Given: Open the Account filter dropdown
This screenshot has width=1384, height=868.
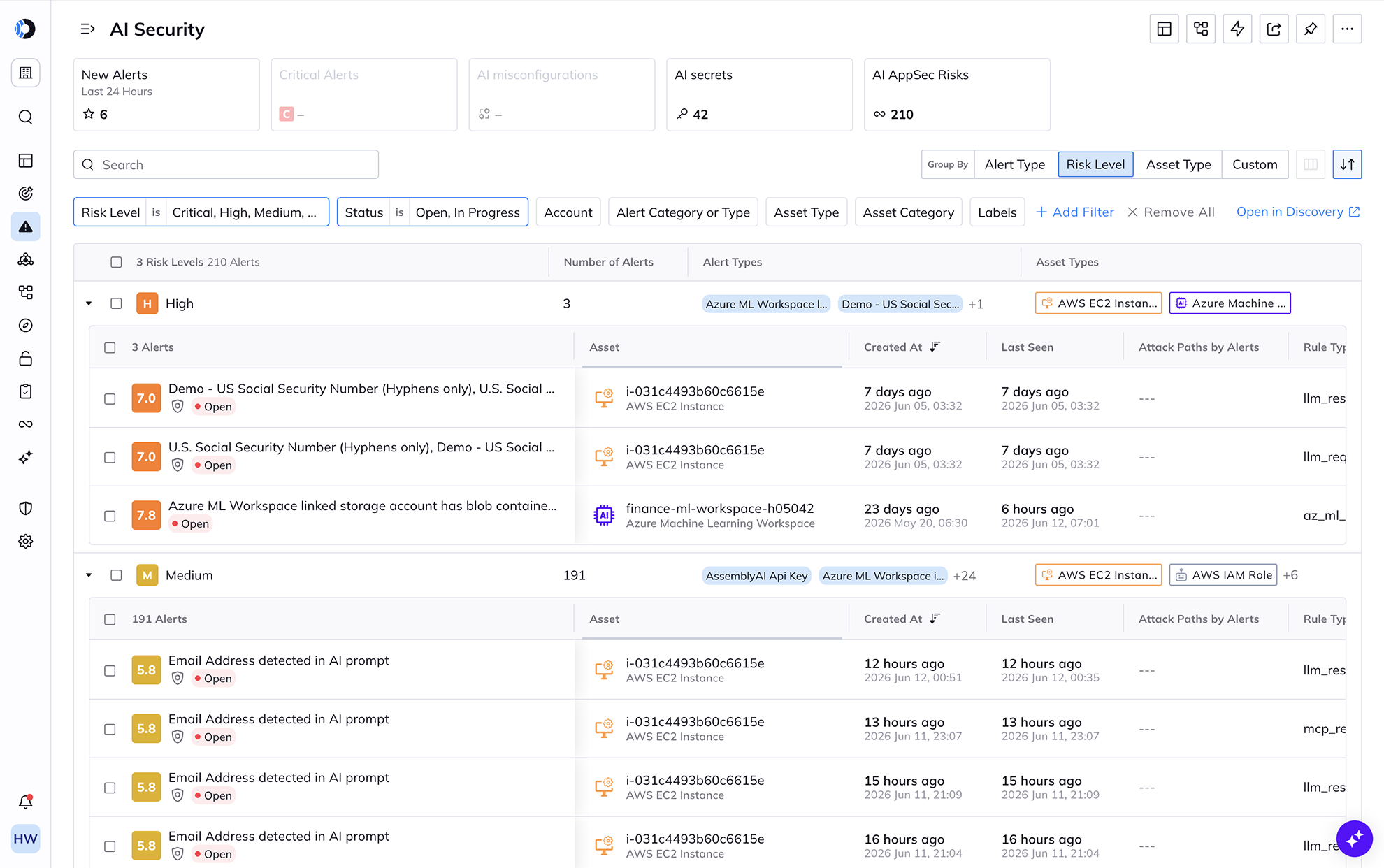Looking at the screenshot, I should coord(568,212).
